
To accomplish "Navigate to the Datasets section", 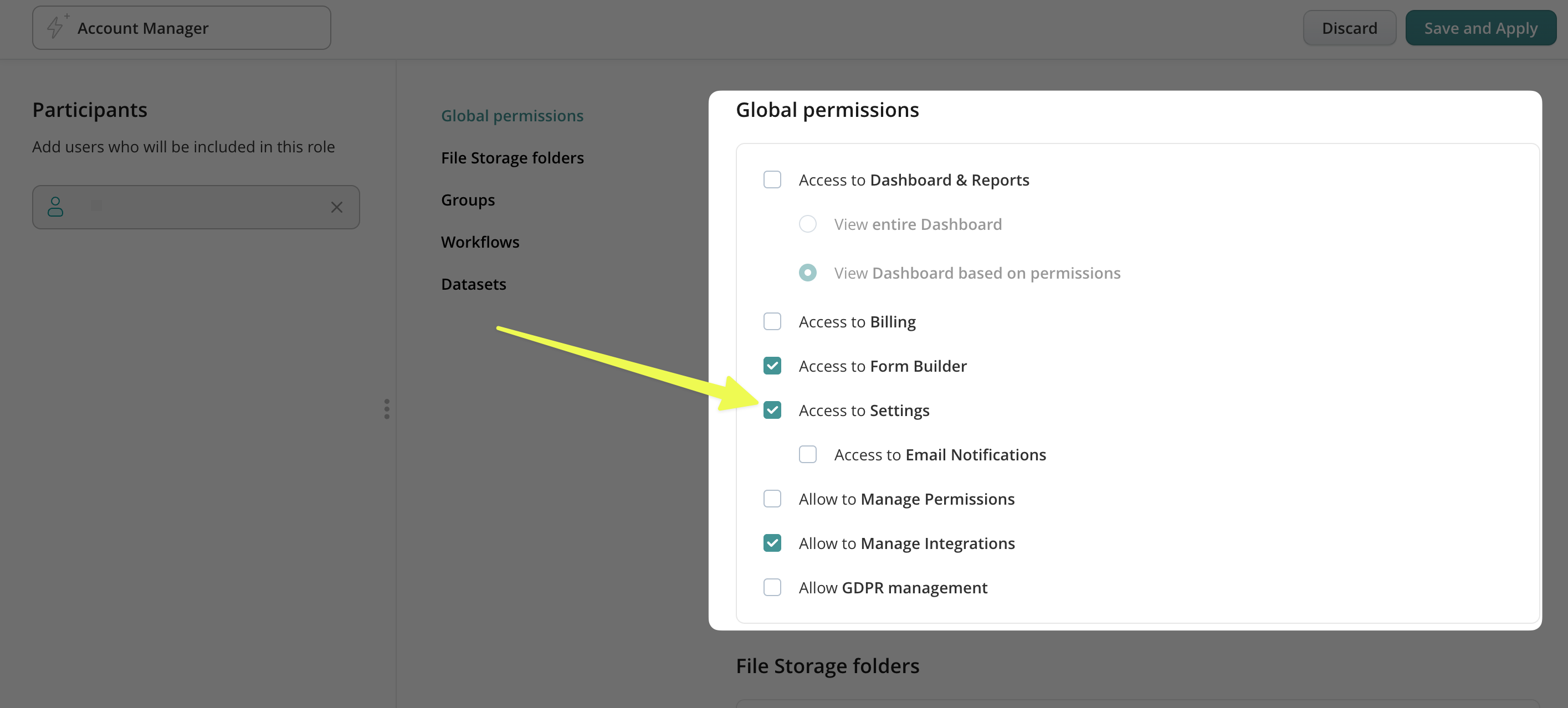I will [x=473, y=284].
